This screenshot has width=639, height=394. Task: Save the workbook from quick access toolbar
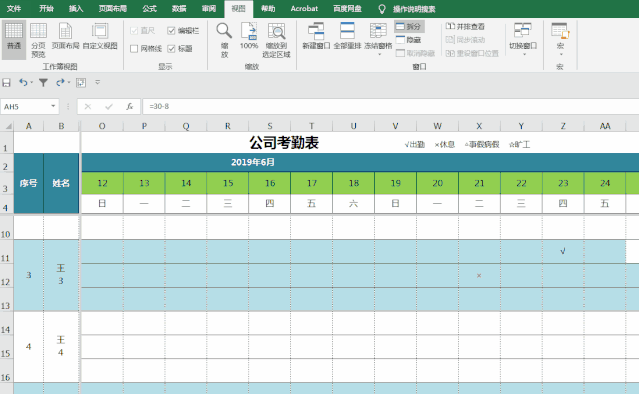click(x=7, y=83)
